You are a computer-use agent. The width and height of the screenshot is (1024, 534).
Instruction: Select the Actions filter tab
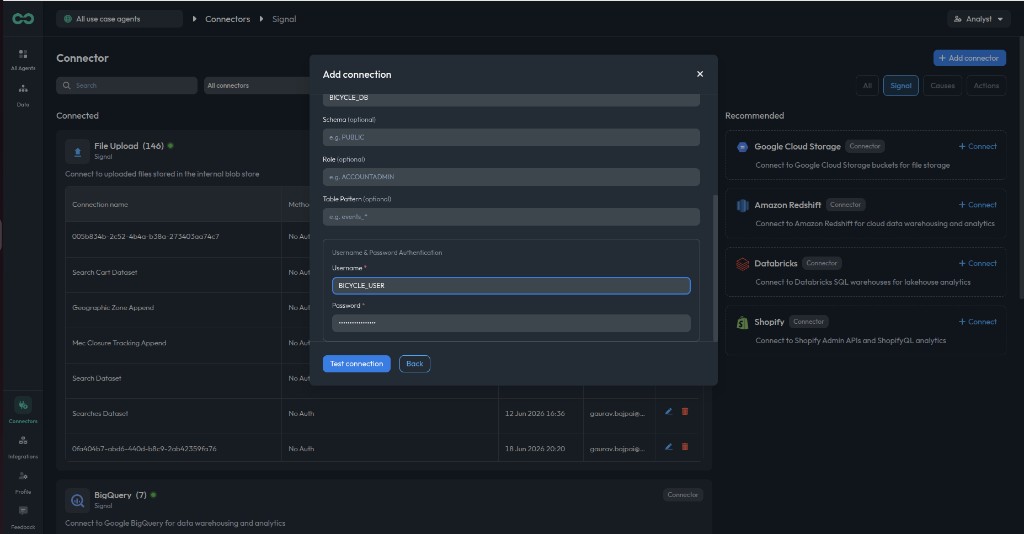(986, 86)
